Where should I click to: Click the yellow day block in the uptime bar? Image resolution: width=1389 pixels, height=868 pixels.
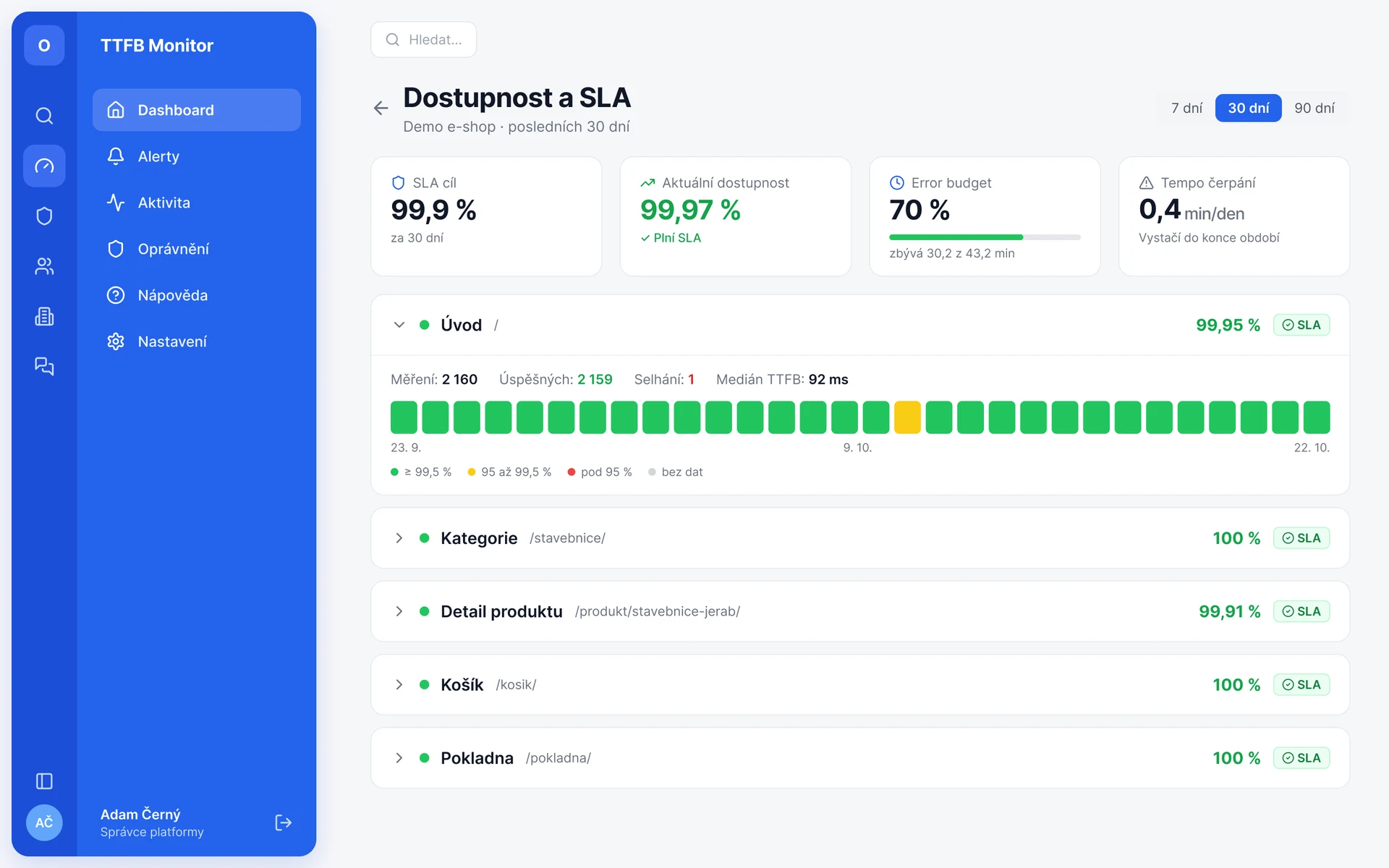pyautogui.click(x=907, y=417)
